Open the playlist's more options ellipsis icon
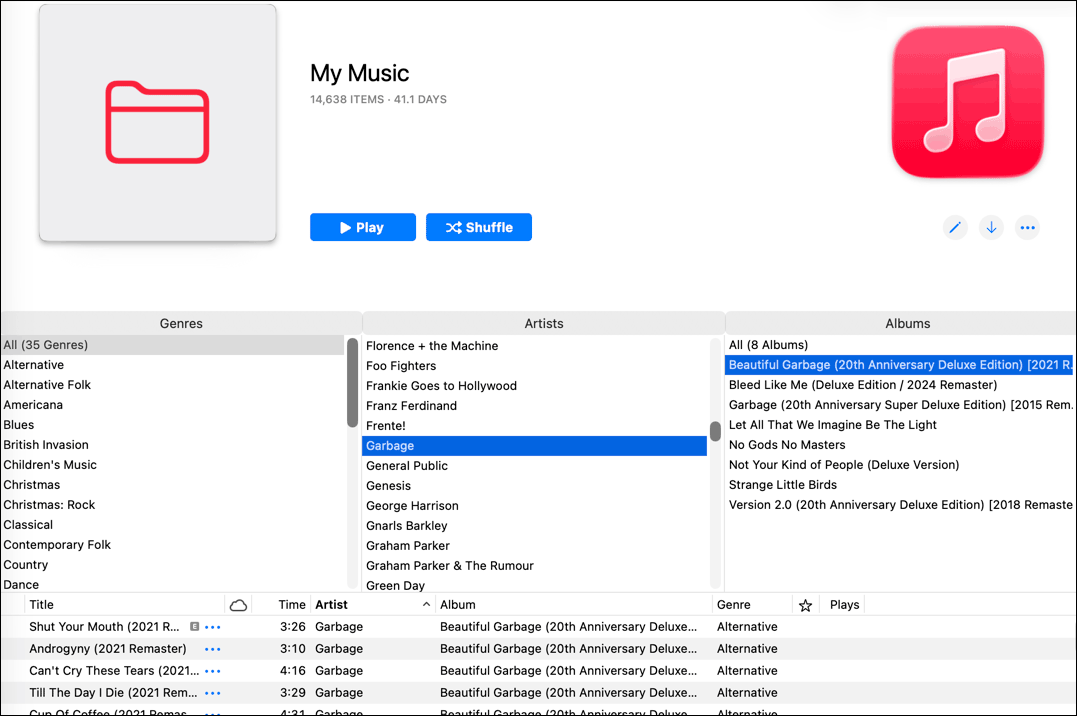 pos(1027,227)
